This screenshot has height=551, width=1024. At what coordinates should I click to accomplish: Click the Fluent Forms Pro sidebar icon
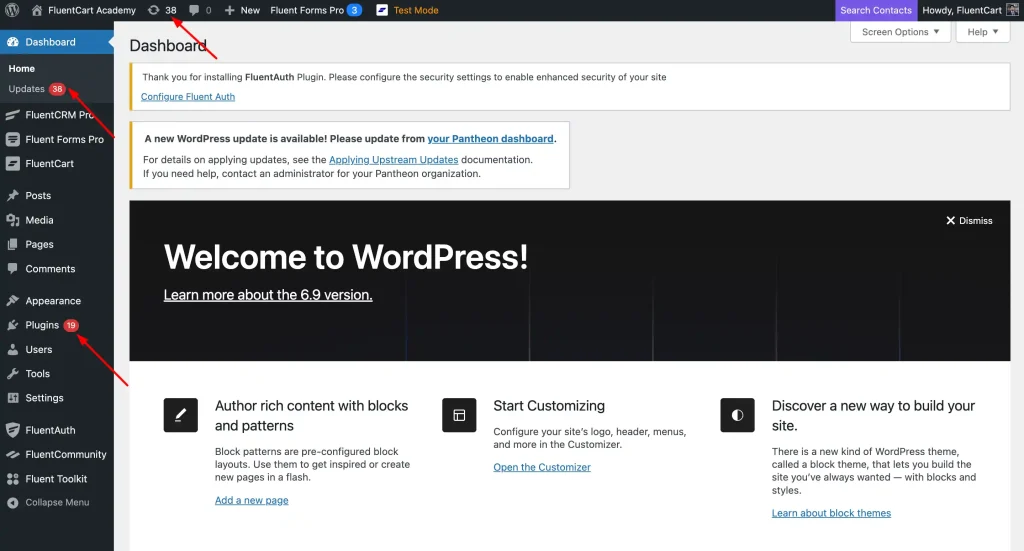[x=12, y=139]
